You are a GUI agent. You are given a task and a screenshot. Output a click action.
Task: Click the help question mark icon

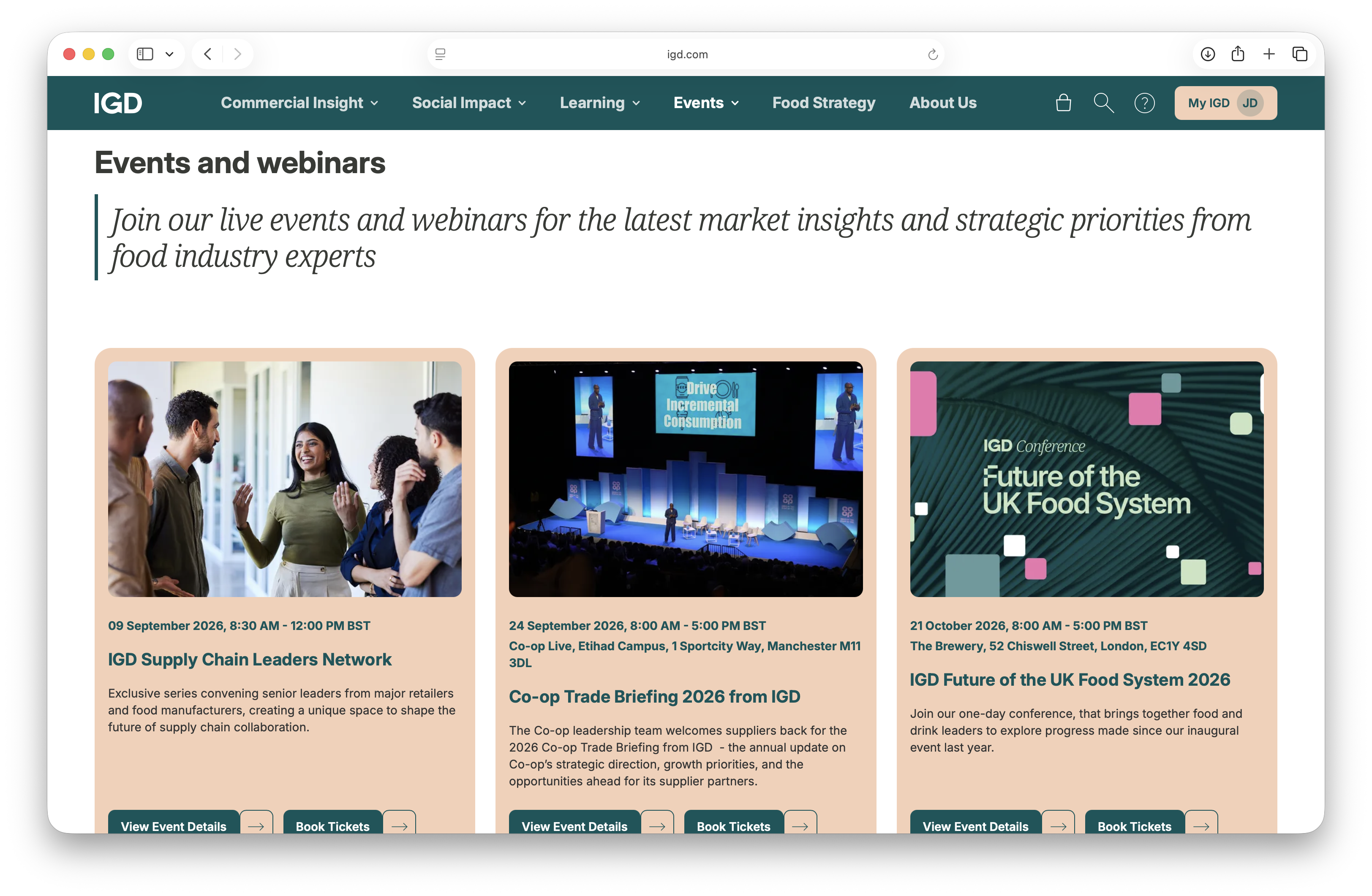click(1144, 103)
